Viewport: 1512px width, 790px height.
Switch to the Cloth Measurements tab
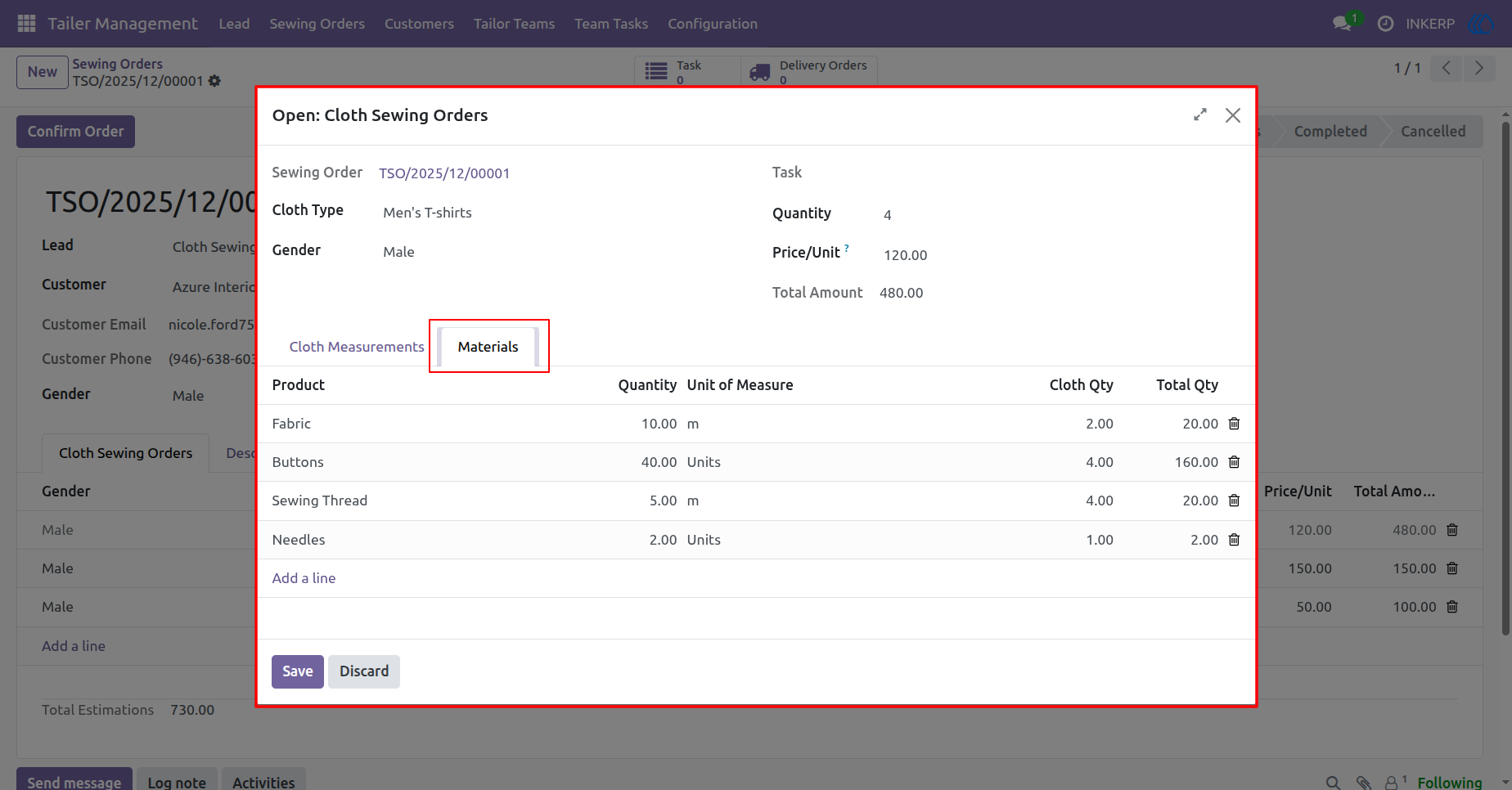pyautogui.click(x=357, y=347)
